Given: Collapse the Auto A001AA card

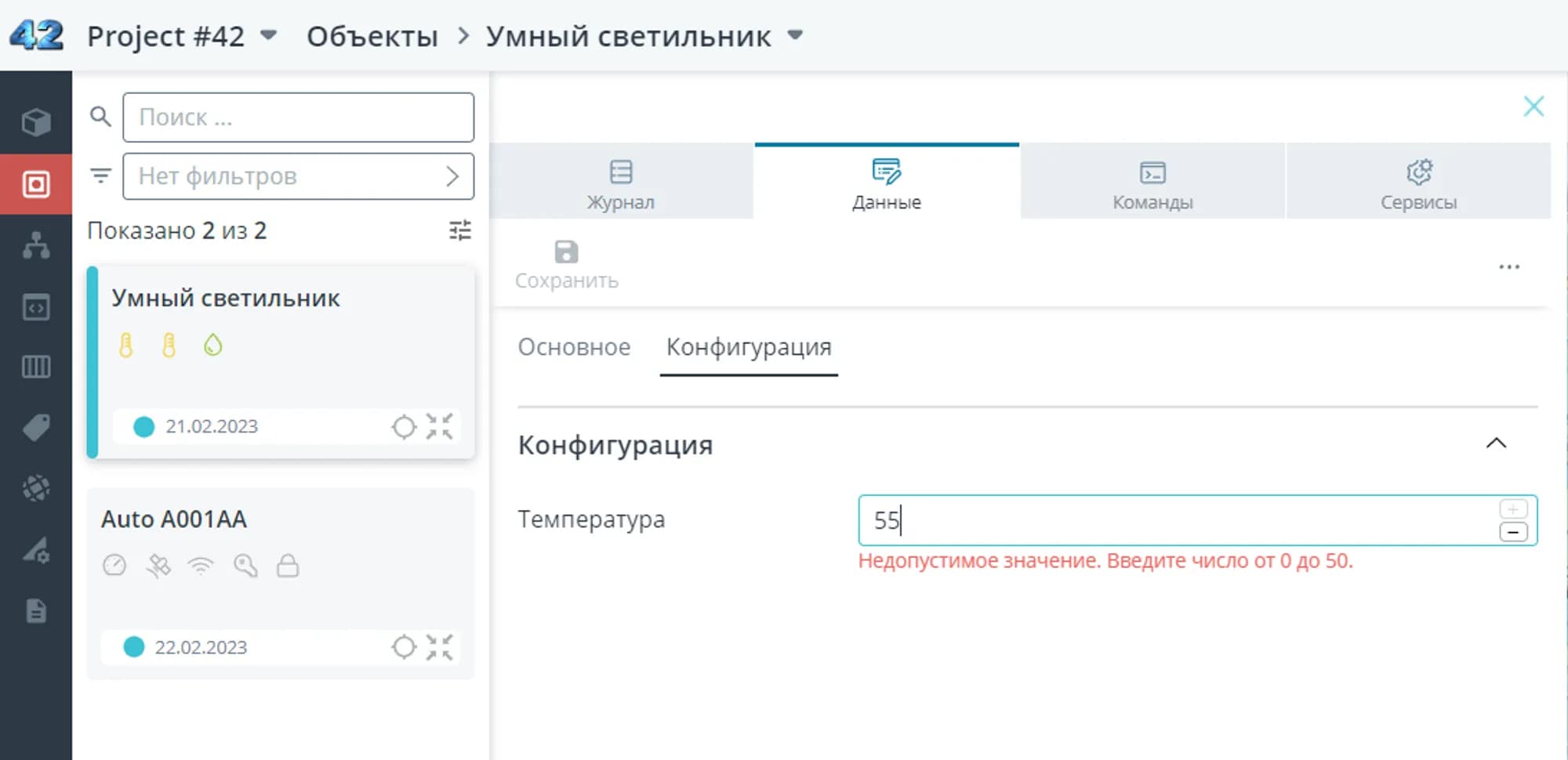Looking at the screenshot, I should 440,647.
